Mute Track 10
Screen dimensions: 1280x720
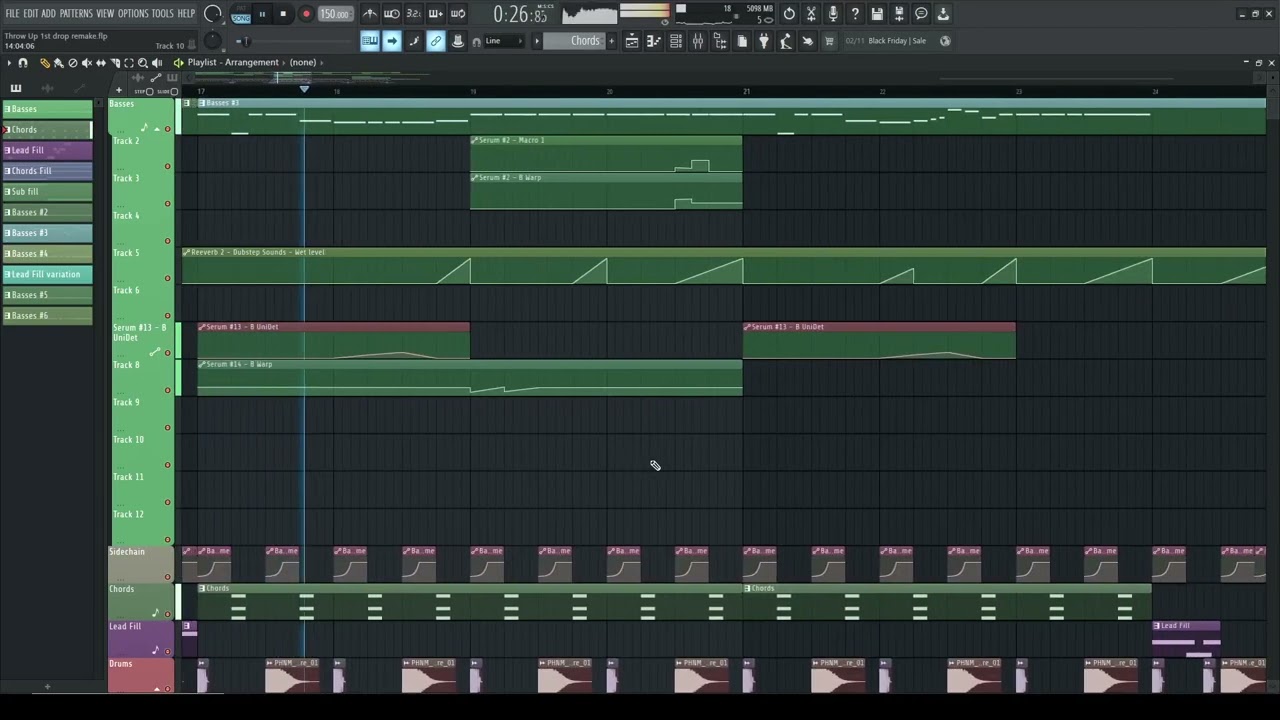pos(167,465)
